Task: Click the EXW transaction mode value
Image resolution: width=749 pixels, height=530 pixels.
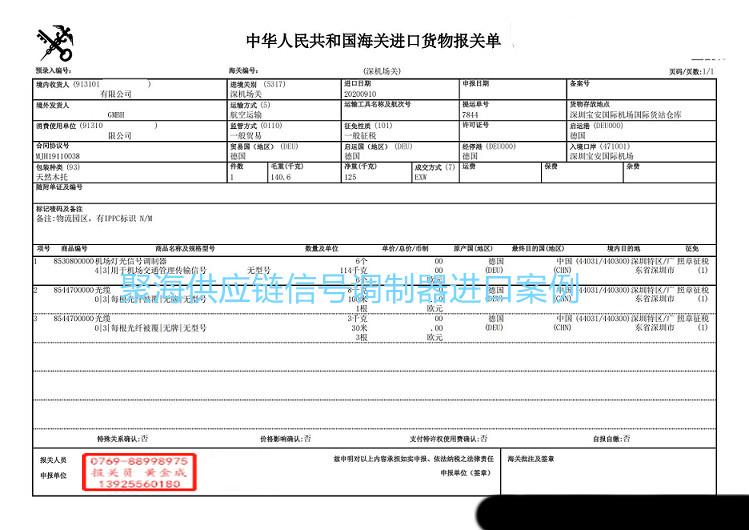Action: coord(421,177)
